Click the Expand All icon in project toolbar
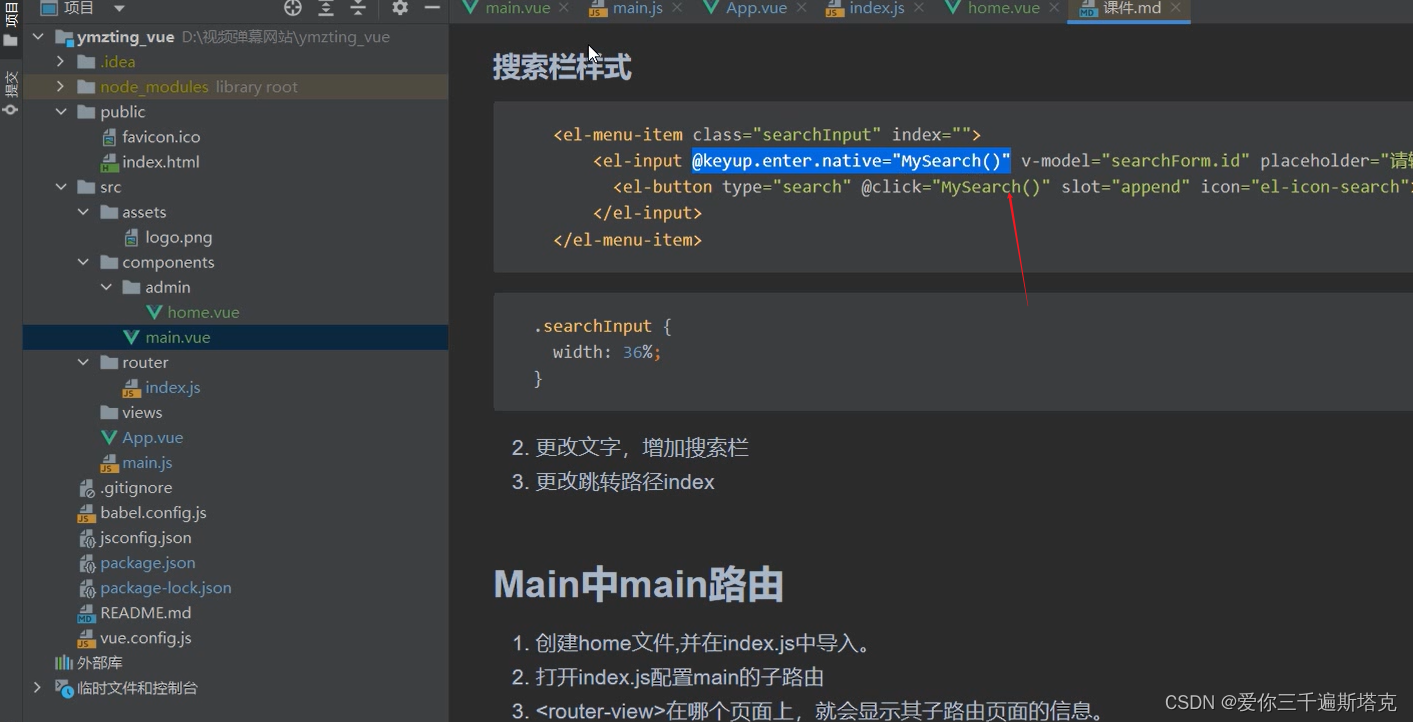 325,8
